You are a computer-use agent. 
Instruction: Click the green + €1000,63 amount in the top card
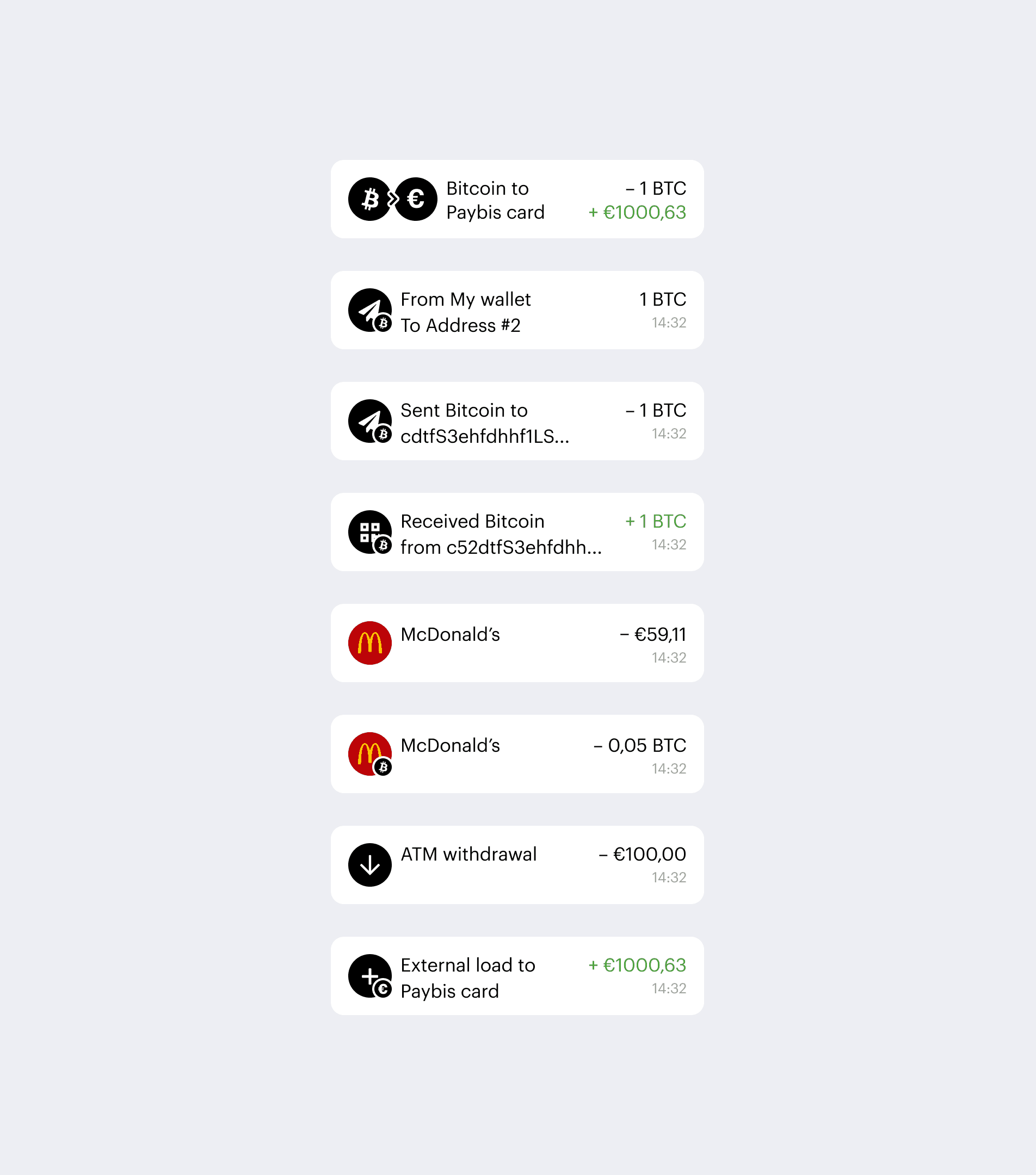pos(637,212)
